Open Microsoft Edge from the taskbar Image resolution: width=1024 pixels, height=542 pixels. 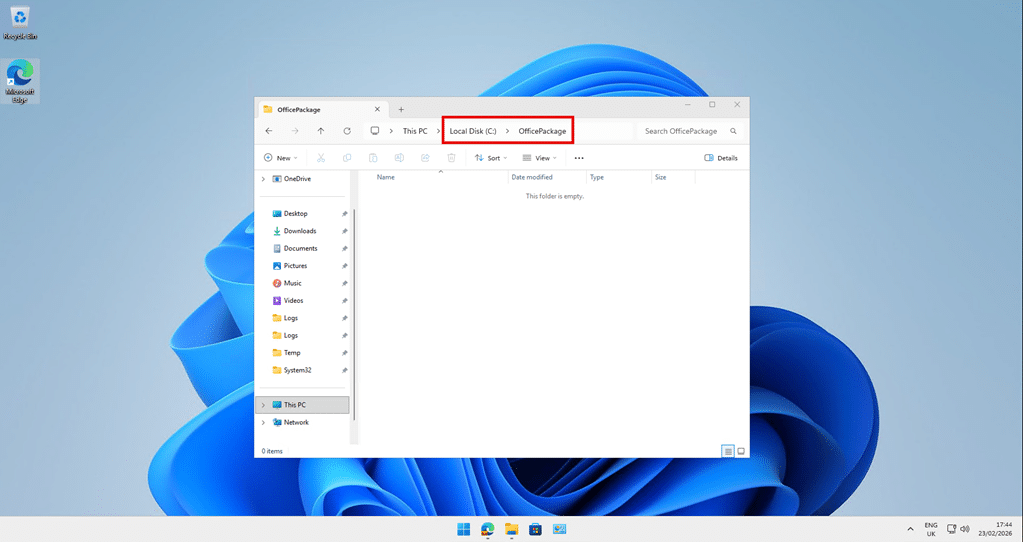click(x=487, y=528)
